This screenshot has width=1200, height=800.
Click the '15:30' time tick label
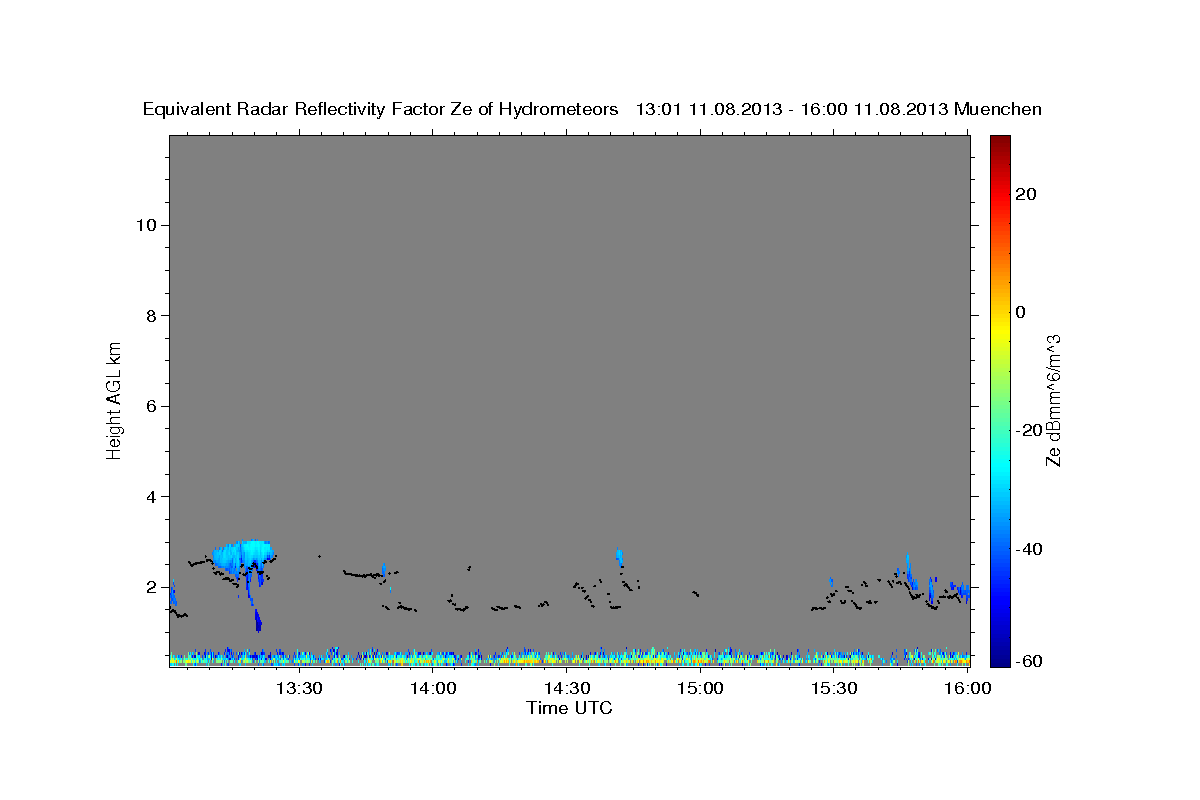pyautogui.click(x=834, y=688)
